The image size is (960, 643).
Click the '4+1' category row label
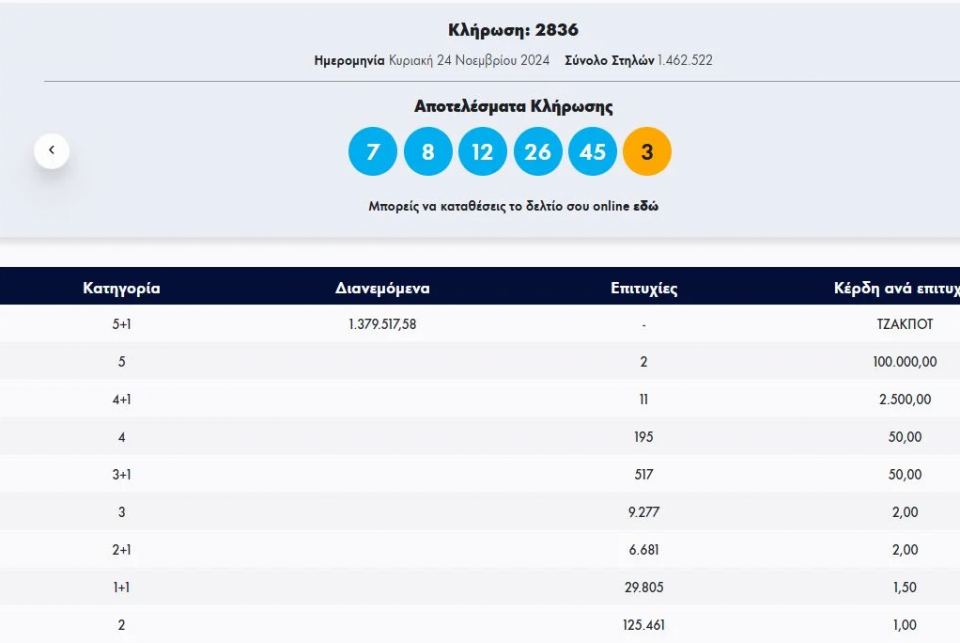(x=121, y=399)
